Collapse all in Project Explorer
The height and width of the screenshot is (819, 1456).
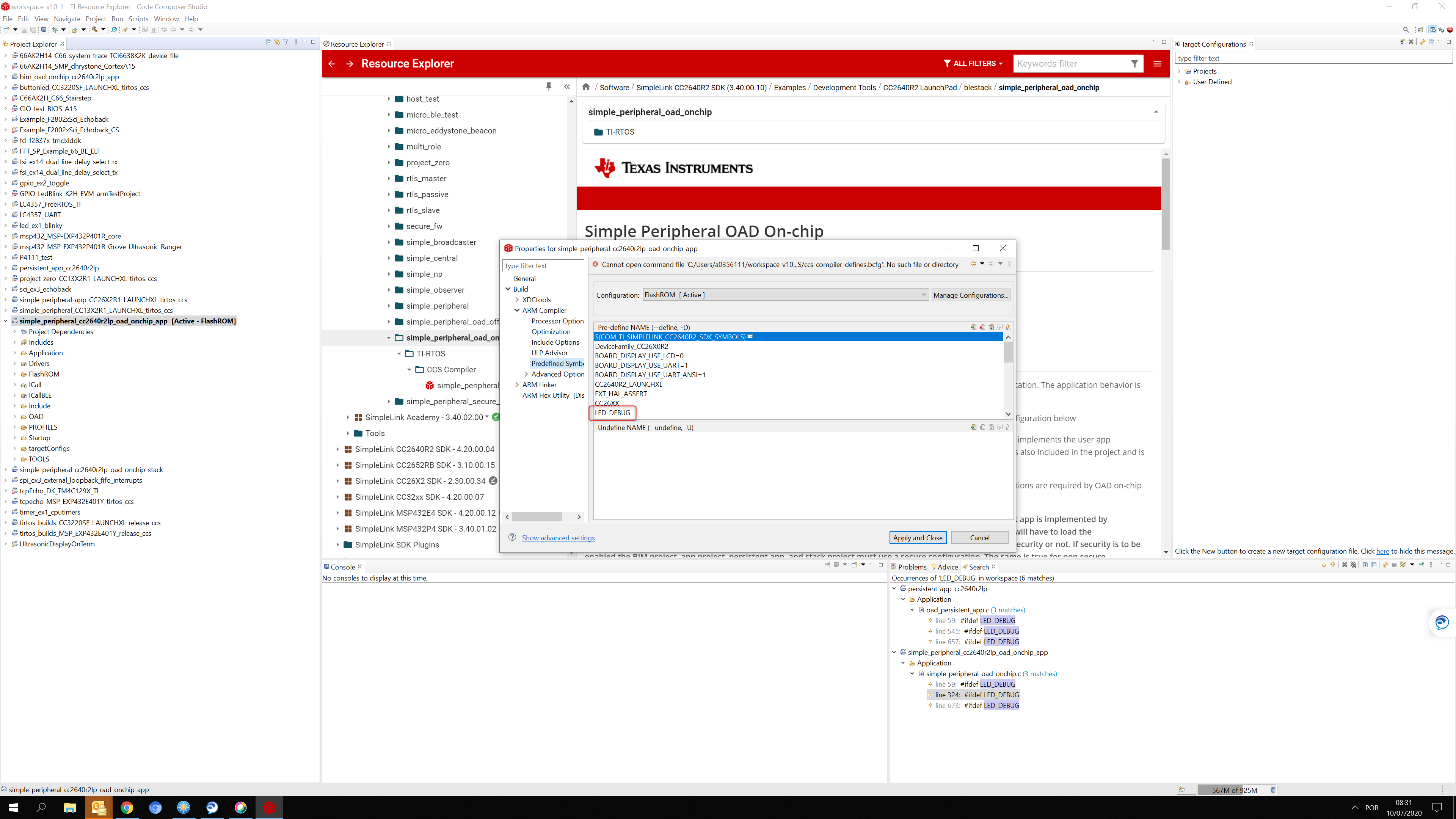268,42
